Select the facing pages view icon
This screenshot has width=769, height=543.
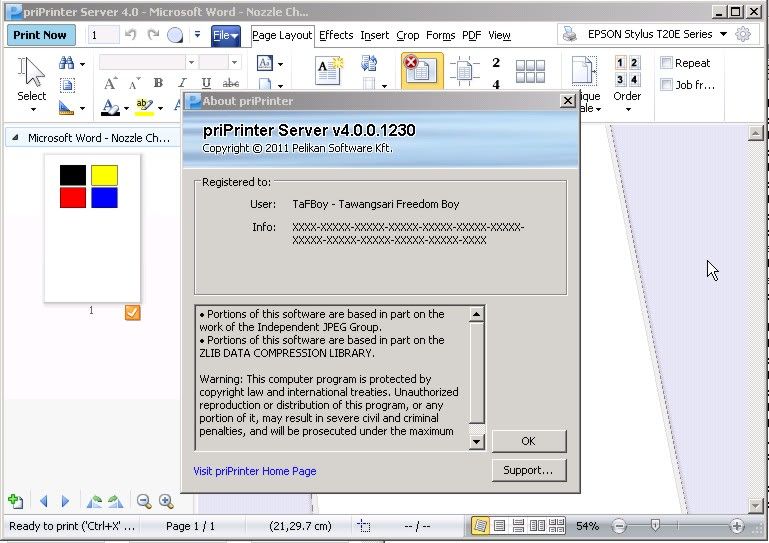click(x=538, y=526)
